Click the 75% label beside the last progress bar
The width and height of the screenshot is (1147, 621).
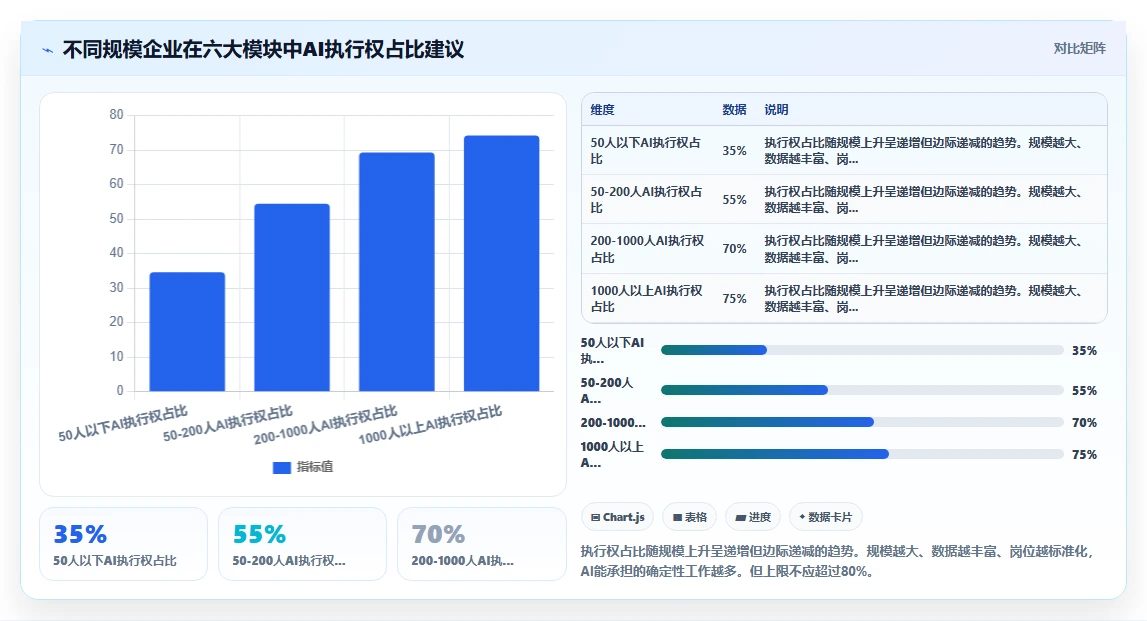click(1084, 454)
